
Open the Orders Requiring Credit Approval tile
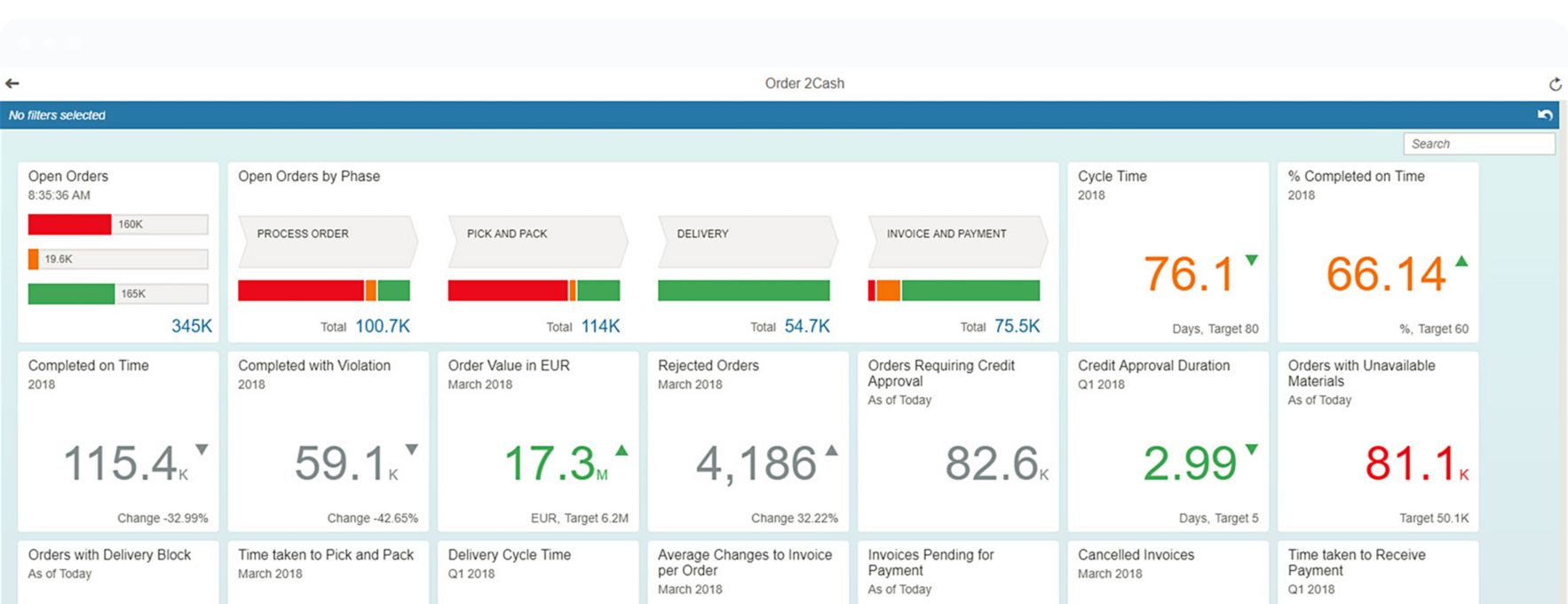pos(957,441)
